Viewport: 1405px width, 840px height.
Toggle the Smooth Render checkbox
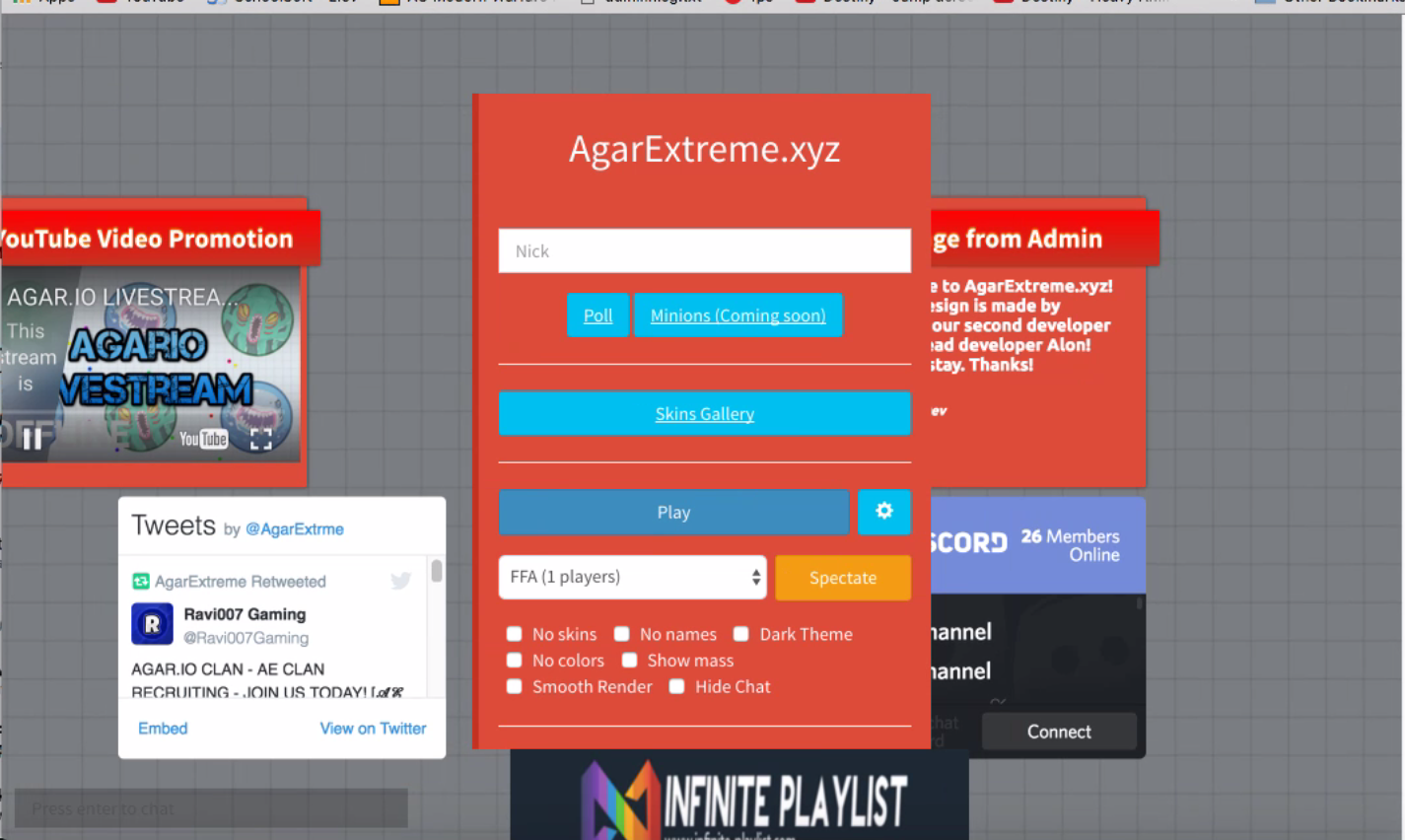[514, 686]
